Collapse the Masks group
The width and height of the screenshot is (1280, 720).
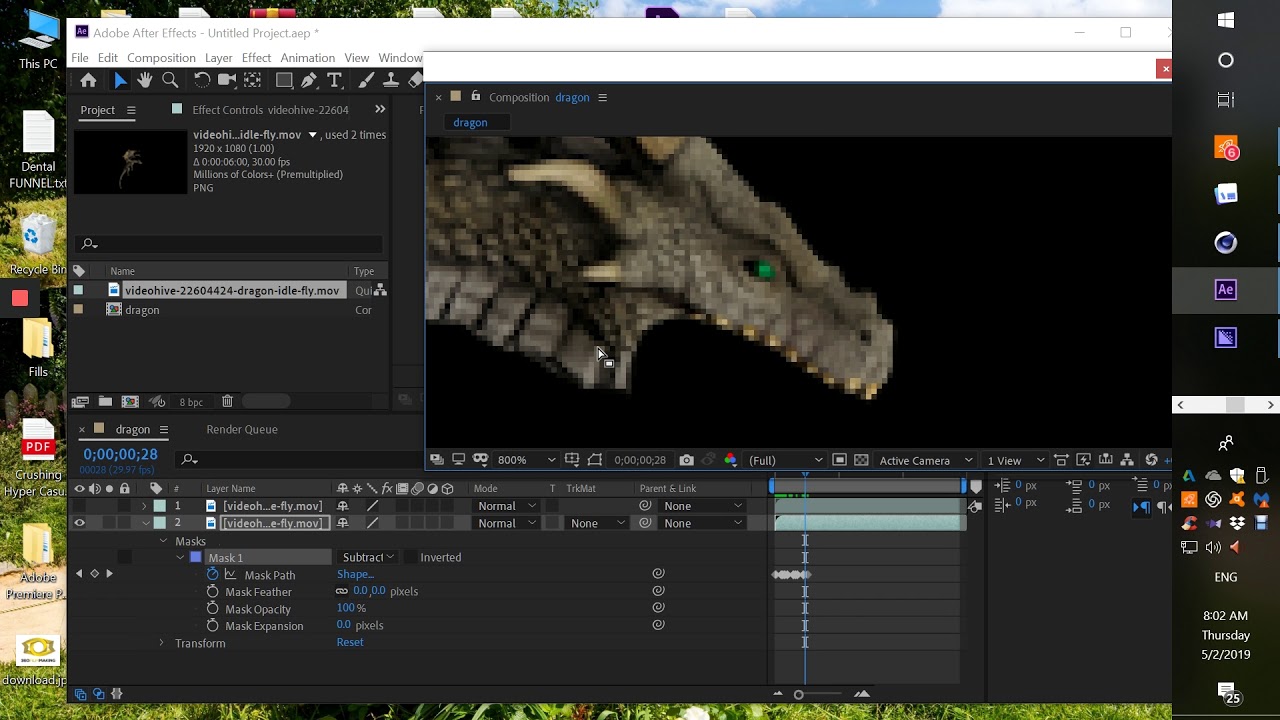click(163, 541)
